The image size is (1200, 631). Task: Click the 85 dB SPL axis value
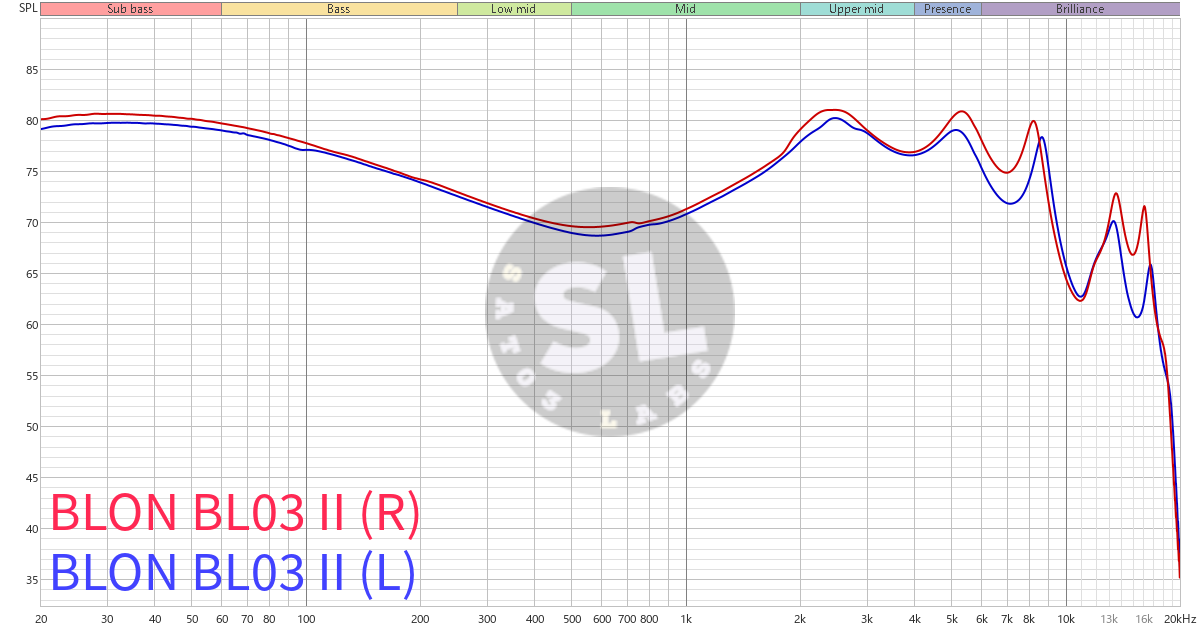point(32,70)
